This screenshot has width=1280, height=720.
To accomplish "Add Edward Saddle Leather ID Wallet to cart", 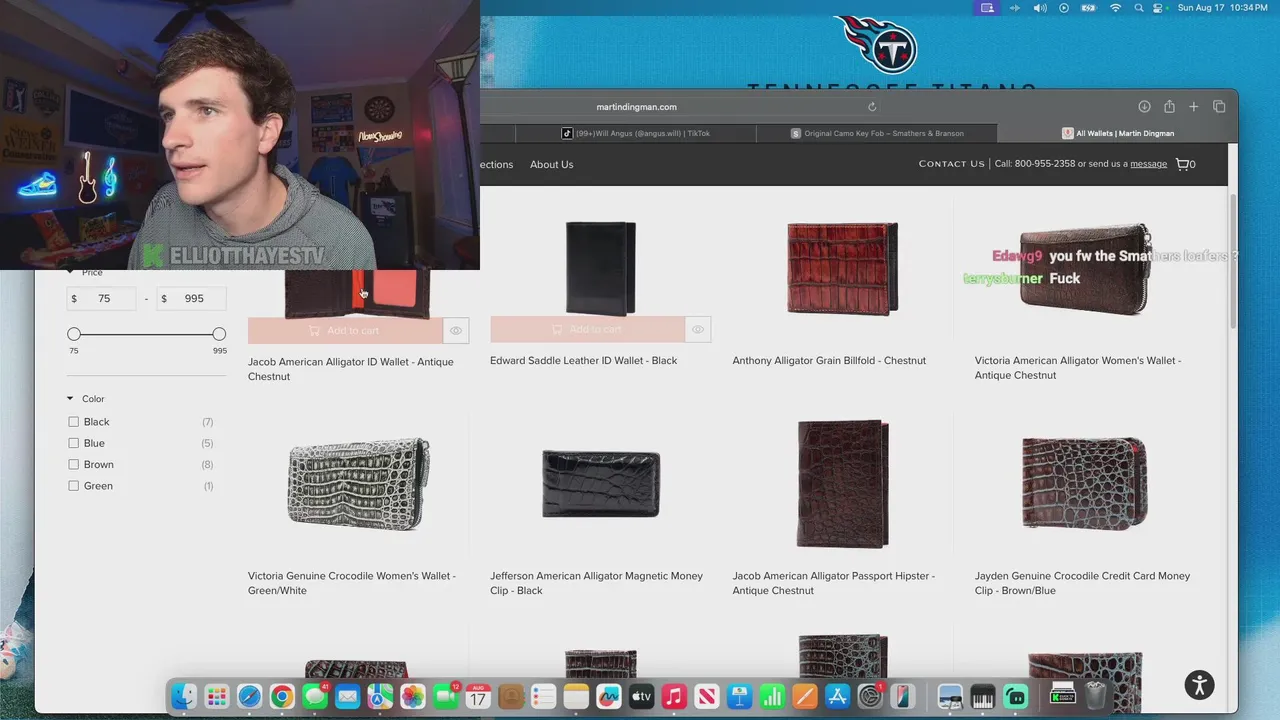I will 587,330.
